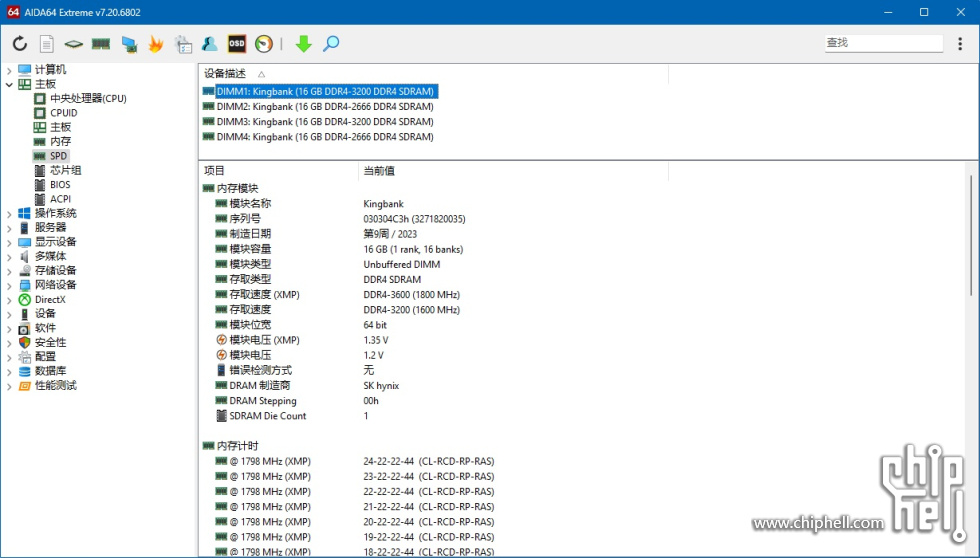This screenshot has height=558, width=980.
Task: Select the 安全性 tree item
Action: (x=51, y=342)
